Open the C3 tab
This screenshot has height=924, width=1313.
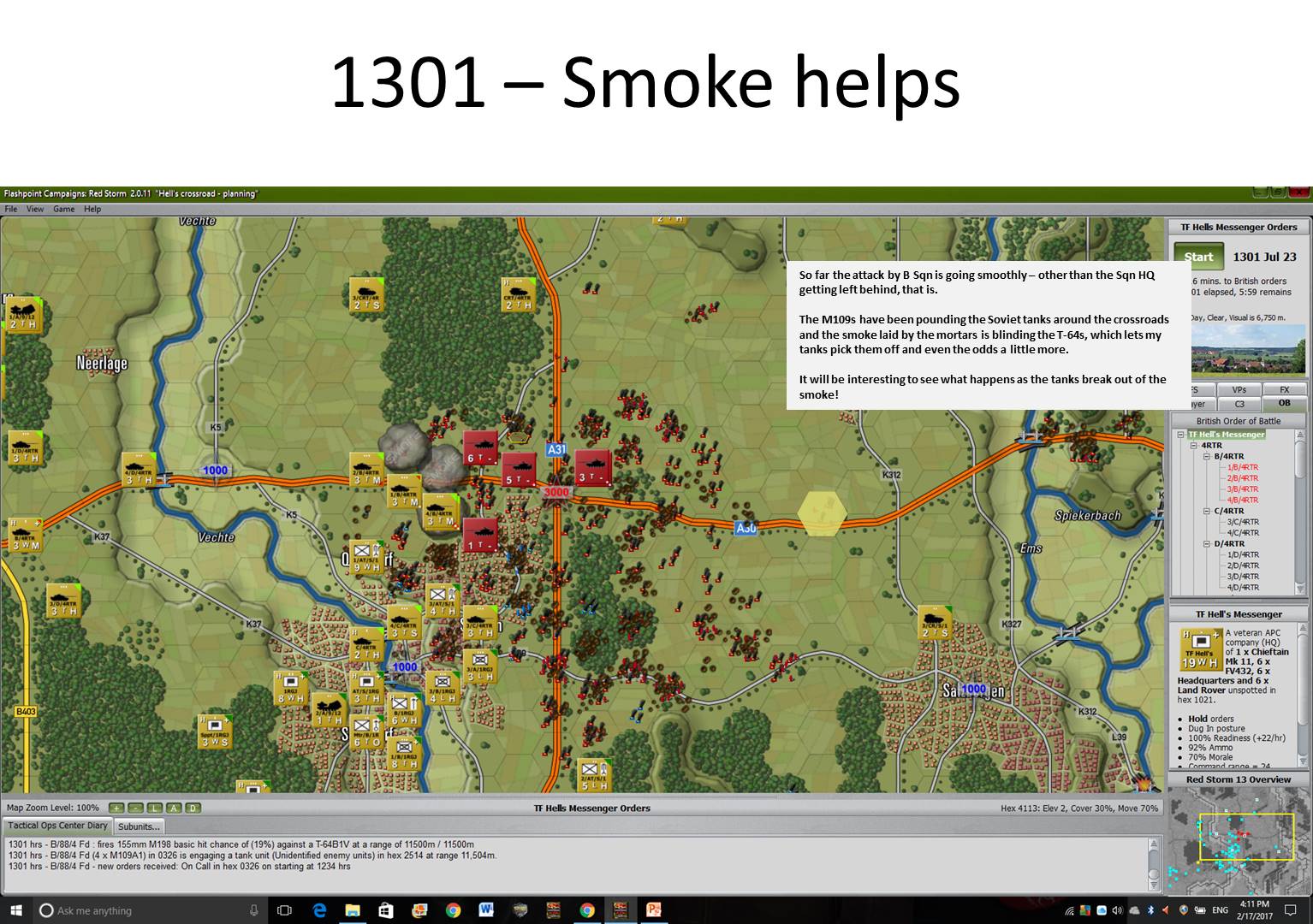1239,404
